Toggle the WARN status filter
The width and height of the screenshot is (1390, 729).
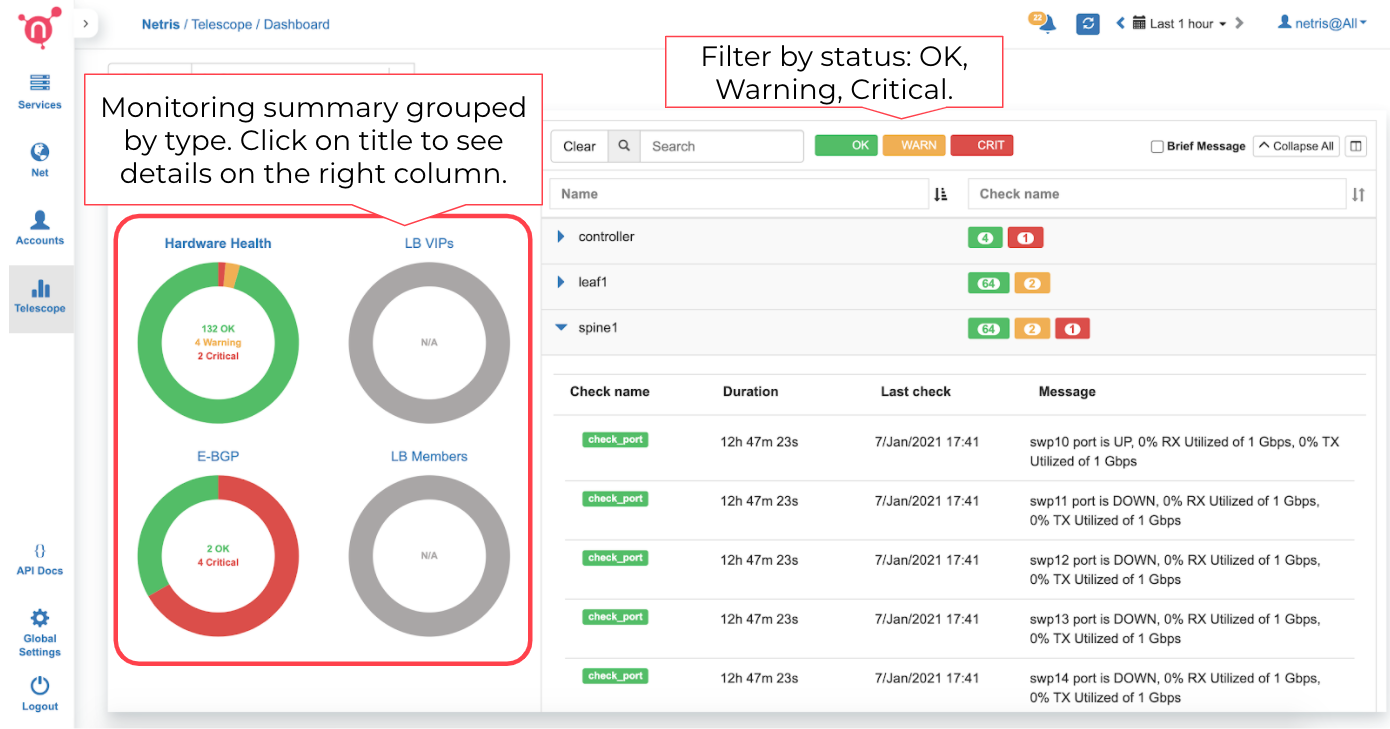pyautogui.click(x=914, y=146)
